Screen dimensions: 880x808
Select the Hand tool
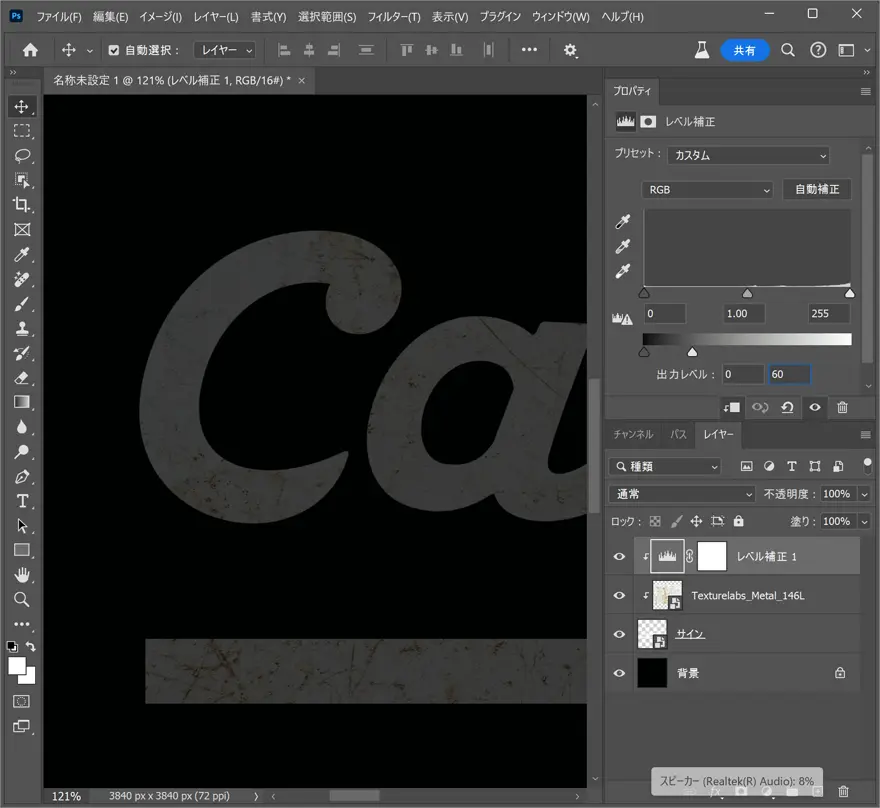pyautogui.click(x=21, y=575)
